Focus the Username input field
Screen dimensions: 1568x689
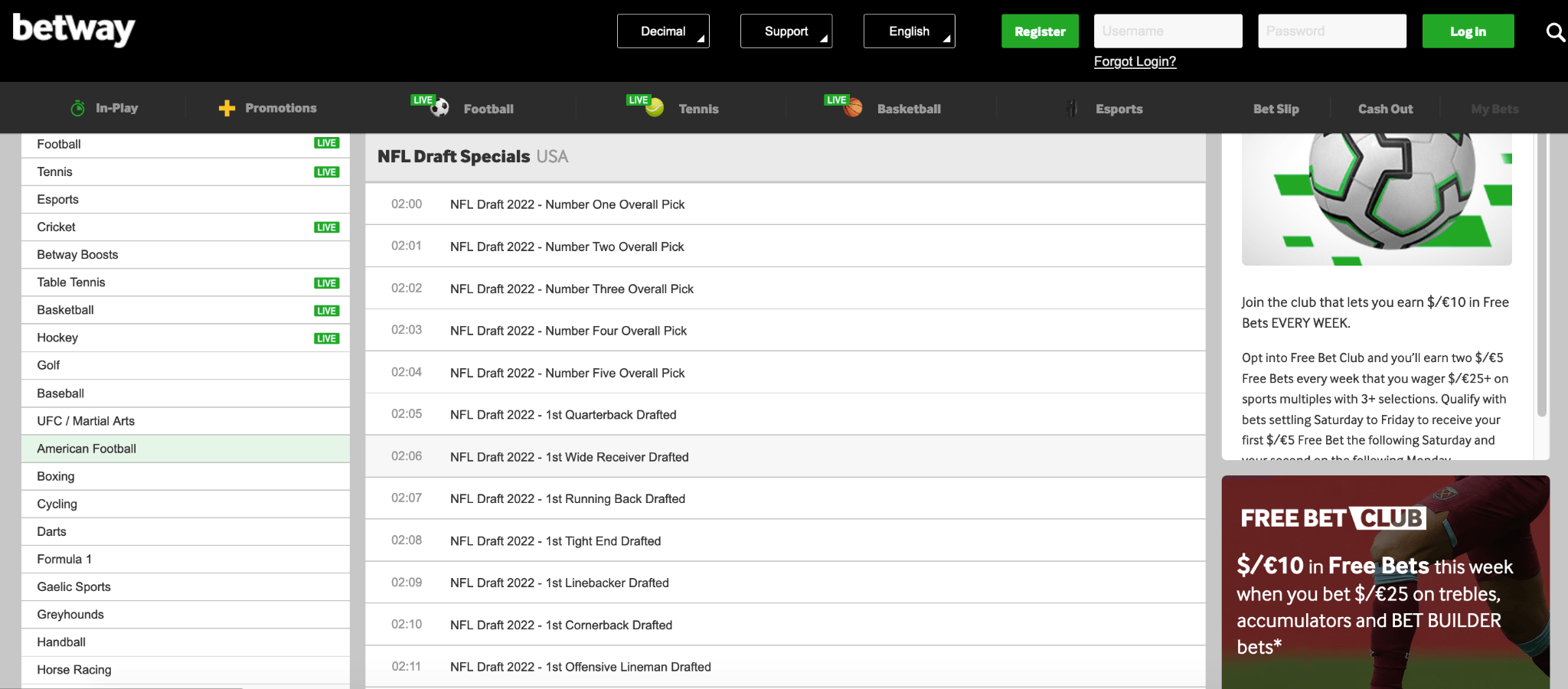click(1168, 31)
